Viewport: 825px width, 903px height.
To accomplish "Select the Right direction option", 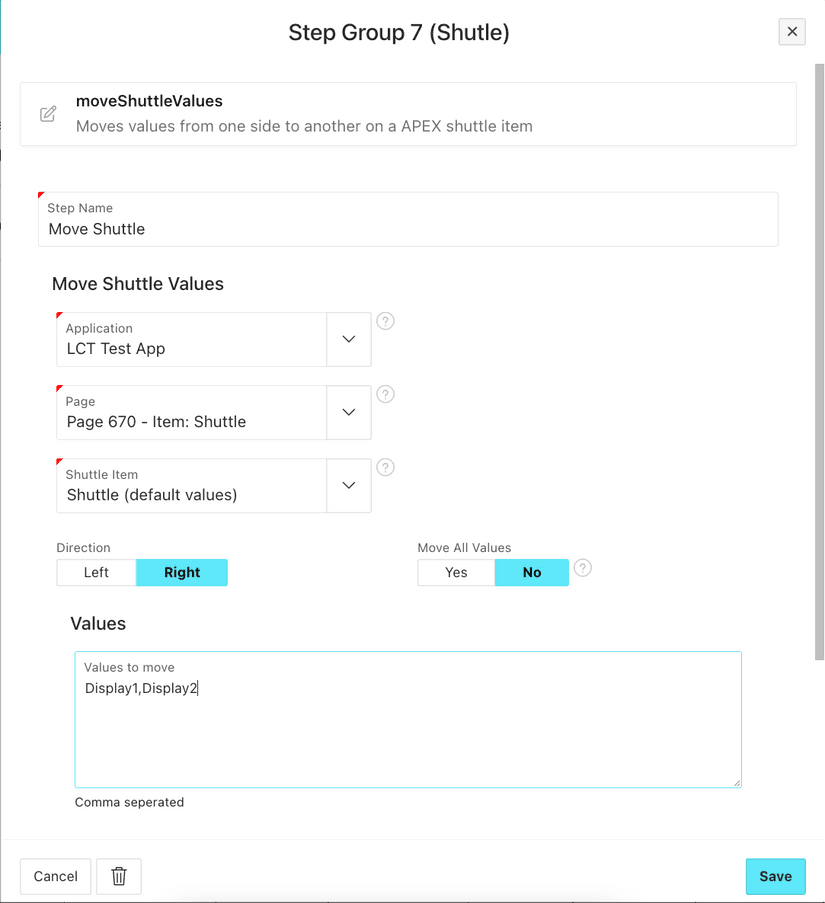I will coord(182,572).
